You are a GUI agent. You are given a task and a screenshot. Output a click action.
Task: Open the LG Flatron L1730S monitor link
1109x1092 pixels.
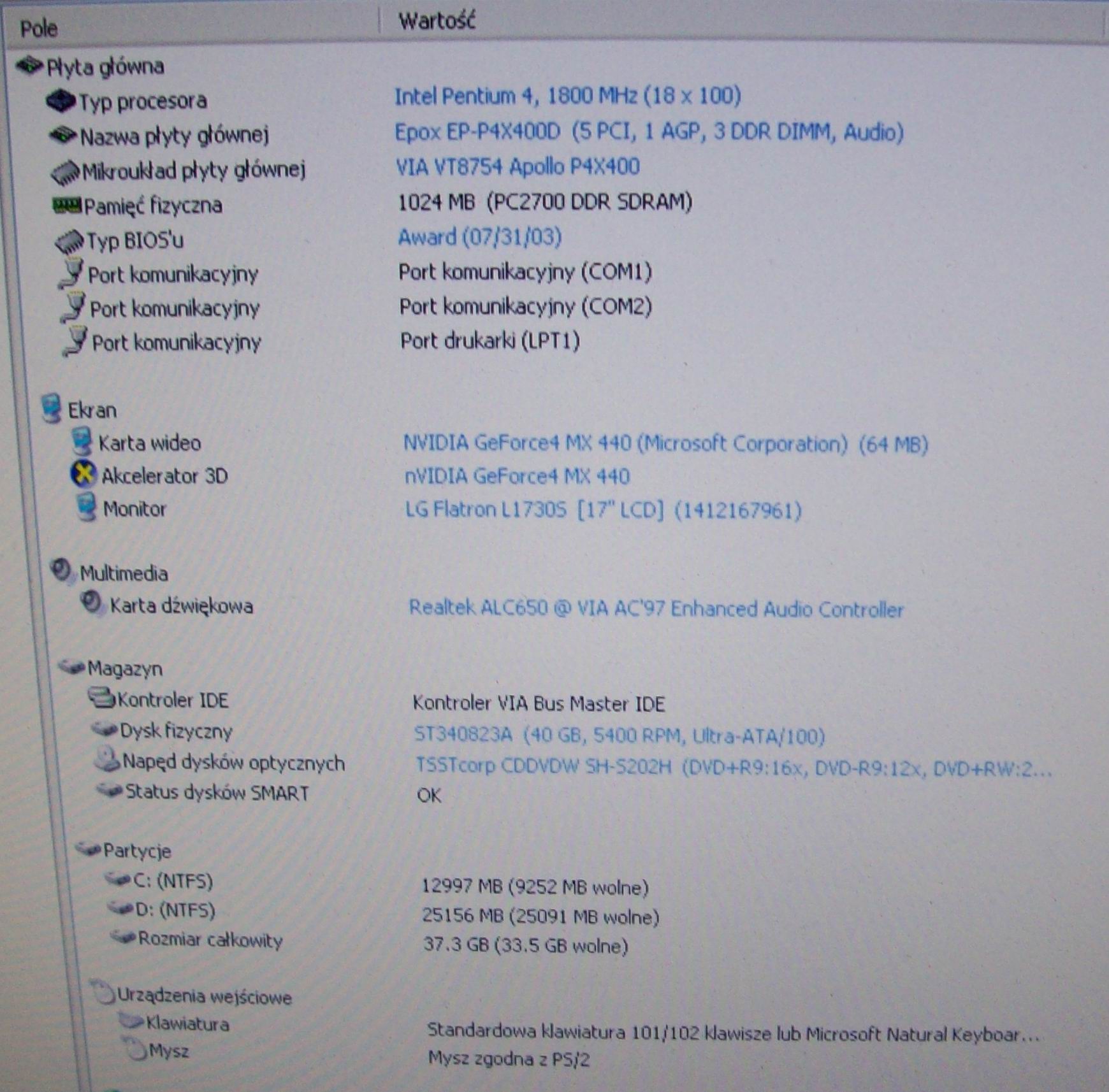coord(603,510)
